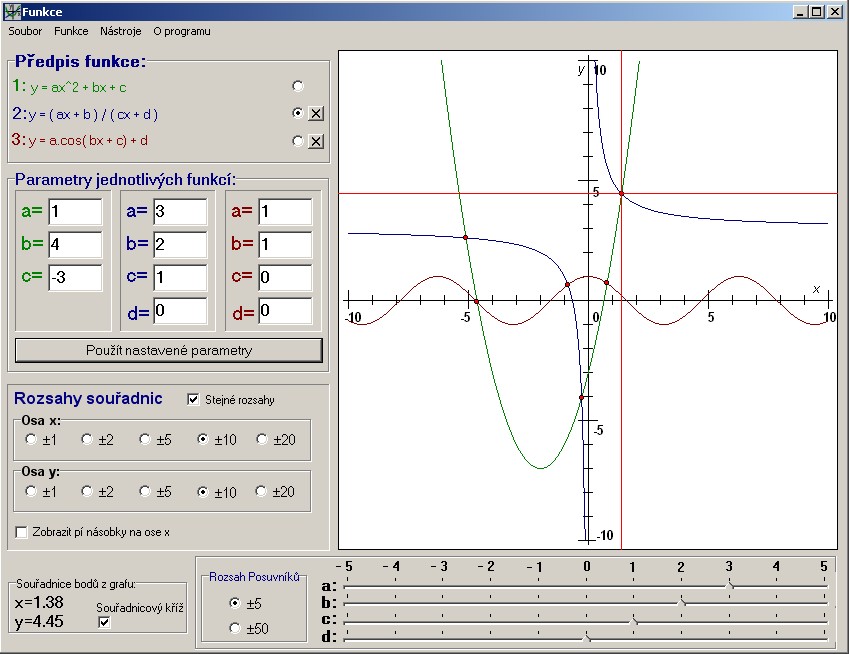Click green function's c input field
The width and height of the screenshot is (849, 654).
click(75, 278)
